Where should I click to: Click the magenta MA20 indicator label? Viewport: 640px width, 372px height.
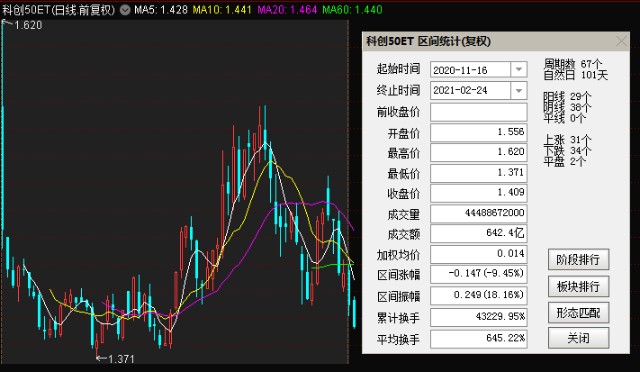287,10
